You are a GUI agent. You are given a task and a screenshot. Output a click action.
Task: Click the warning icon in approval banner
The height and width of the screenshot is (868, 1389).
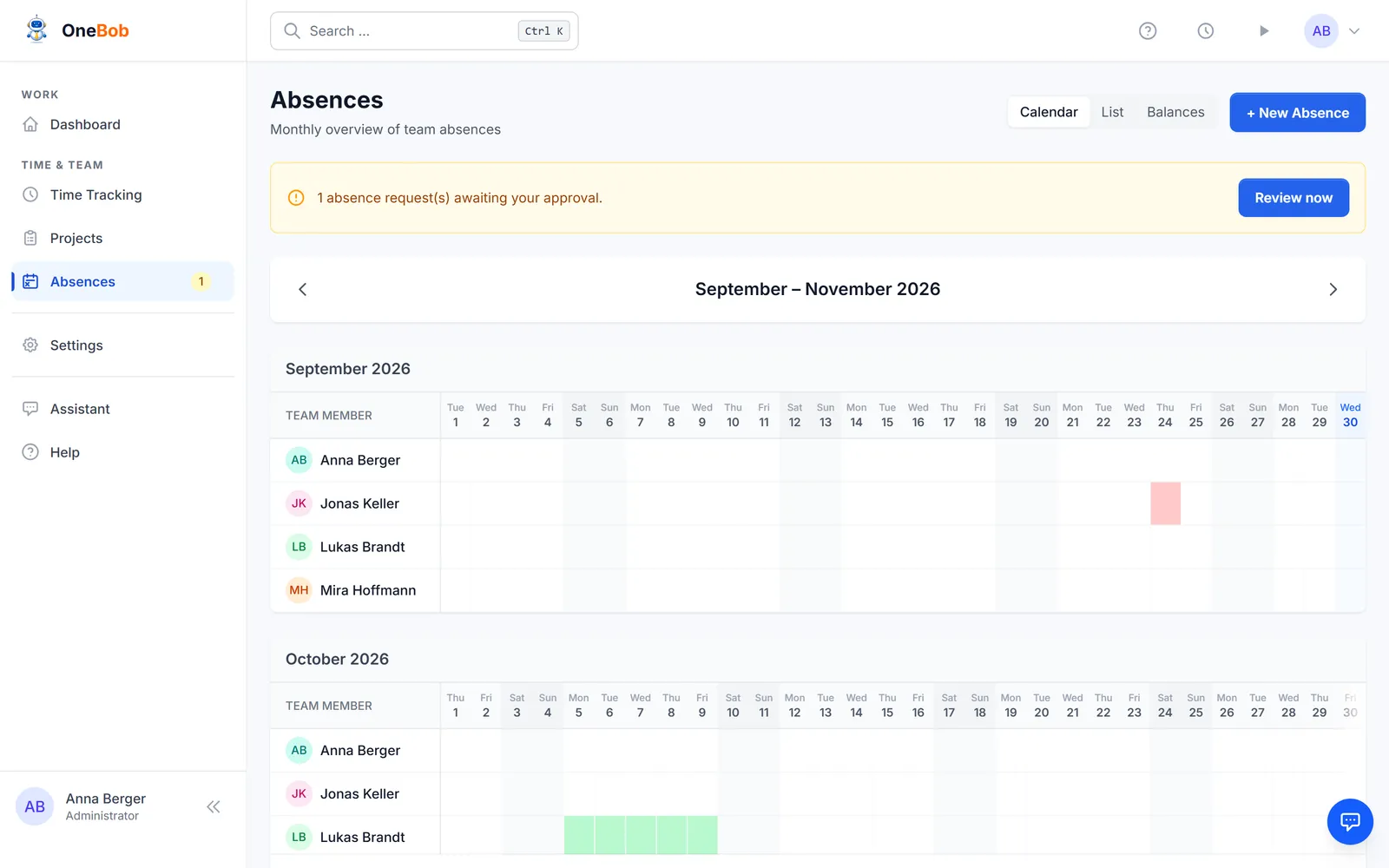(296, 198)
